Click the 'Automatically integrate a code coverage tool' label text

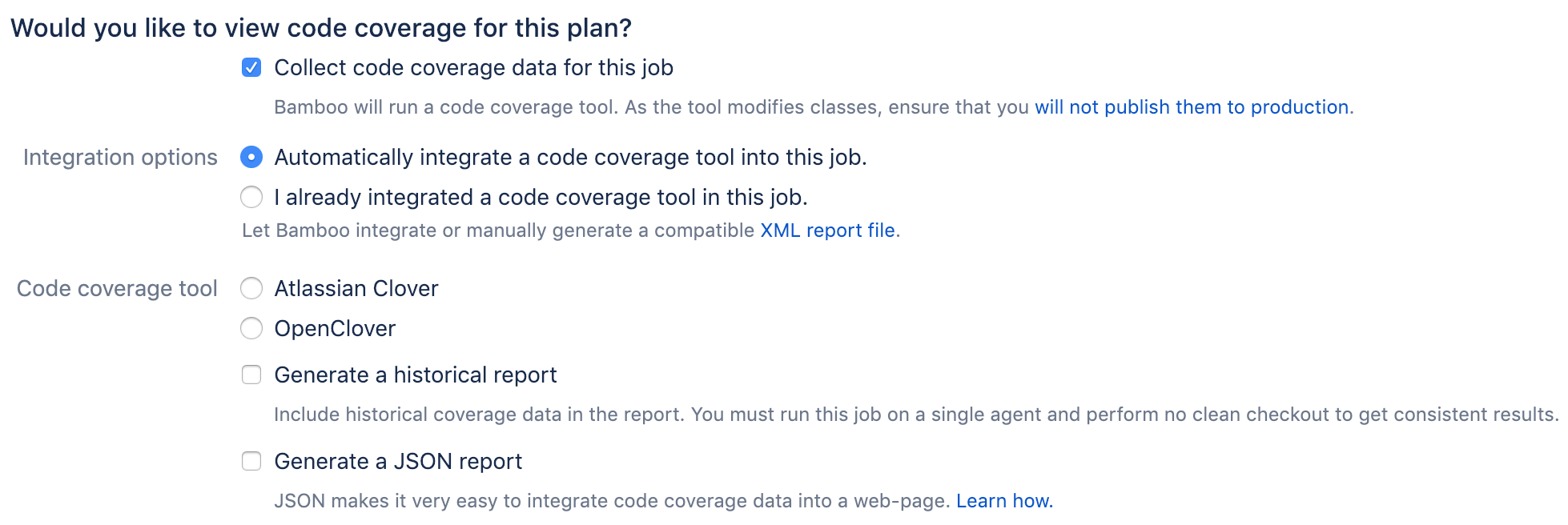570,158
